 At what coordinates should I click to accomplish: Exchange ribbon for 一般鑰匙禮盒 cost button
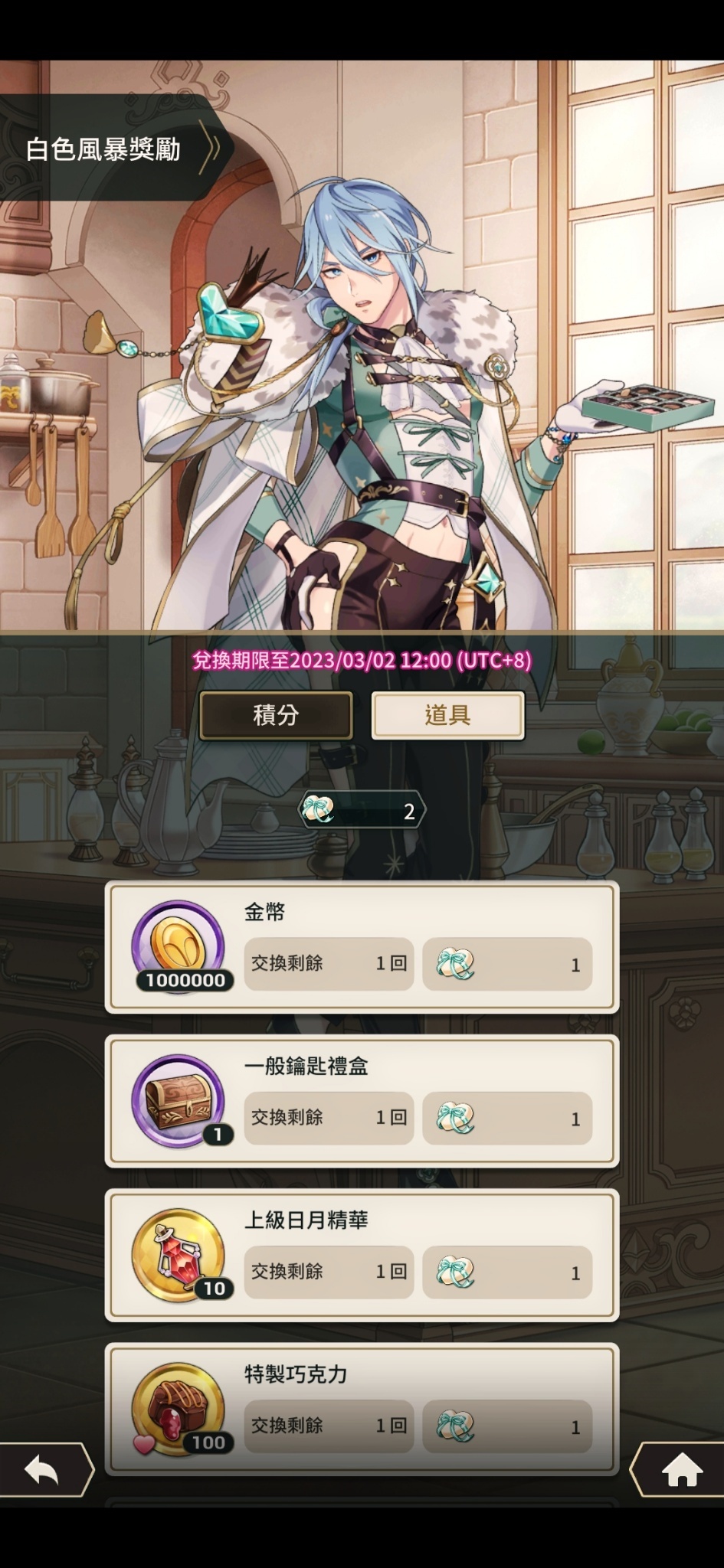507,1118
